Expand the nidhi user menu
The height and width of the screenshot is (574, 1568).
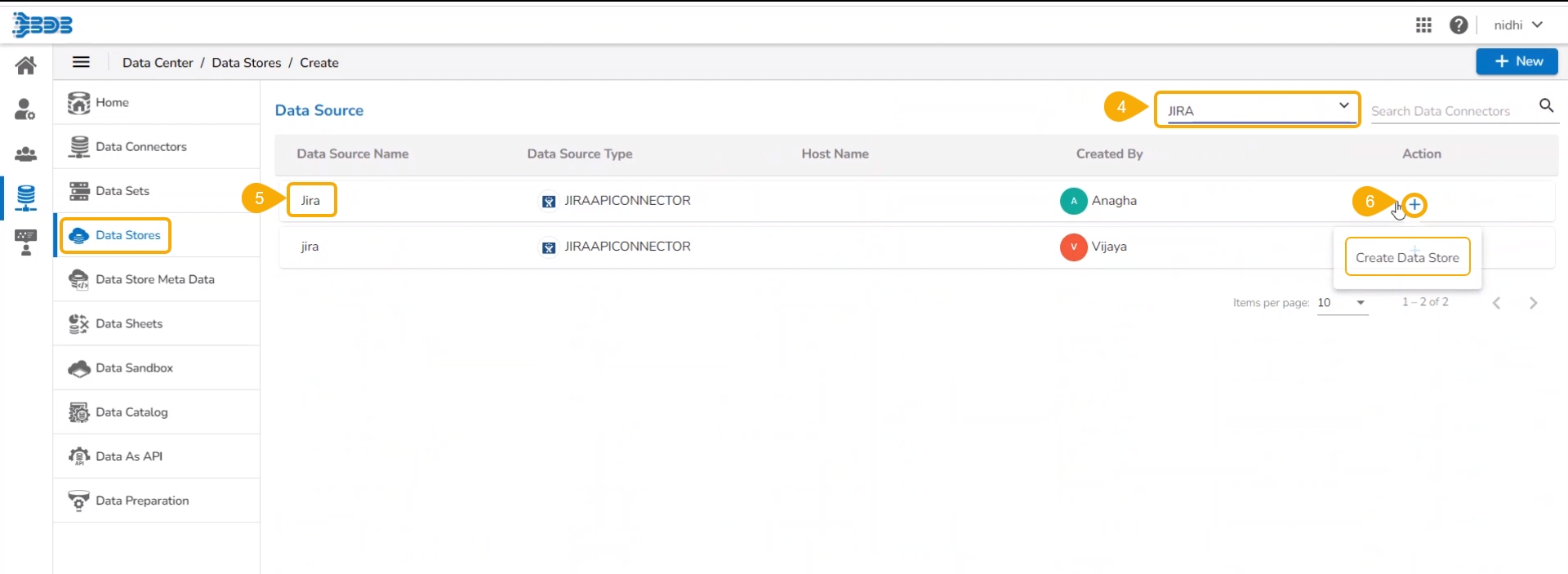(1518, 25)
